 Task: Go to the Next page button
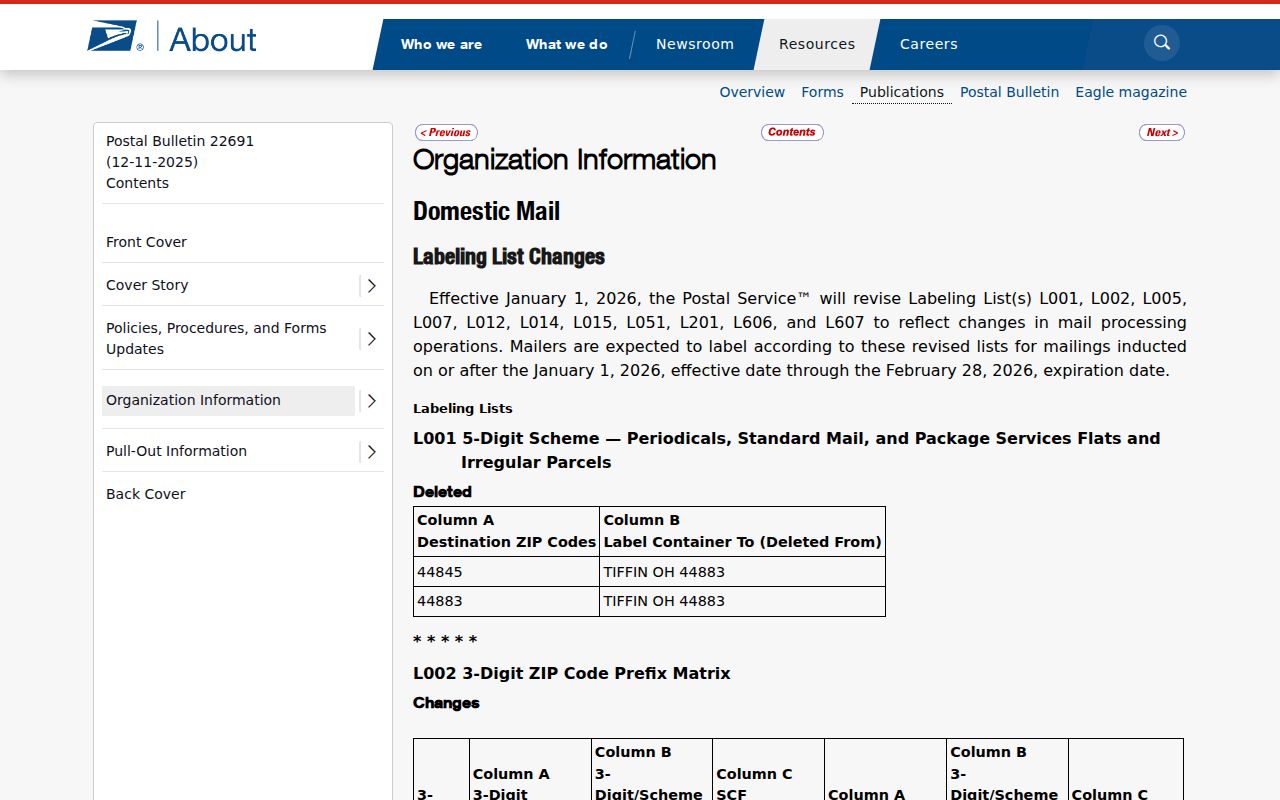(x=1162, y=133)
